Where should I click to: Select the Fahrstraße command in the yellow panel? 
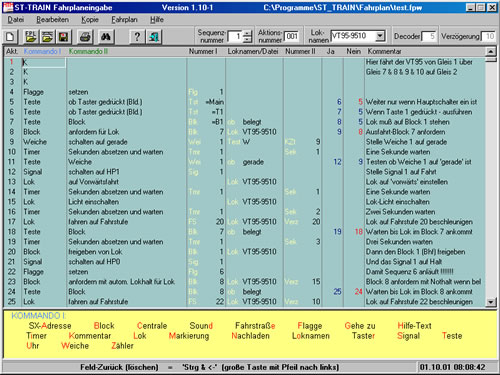pos(255,326)
